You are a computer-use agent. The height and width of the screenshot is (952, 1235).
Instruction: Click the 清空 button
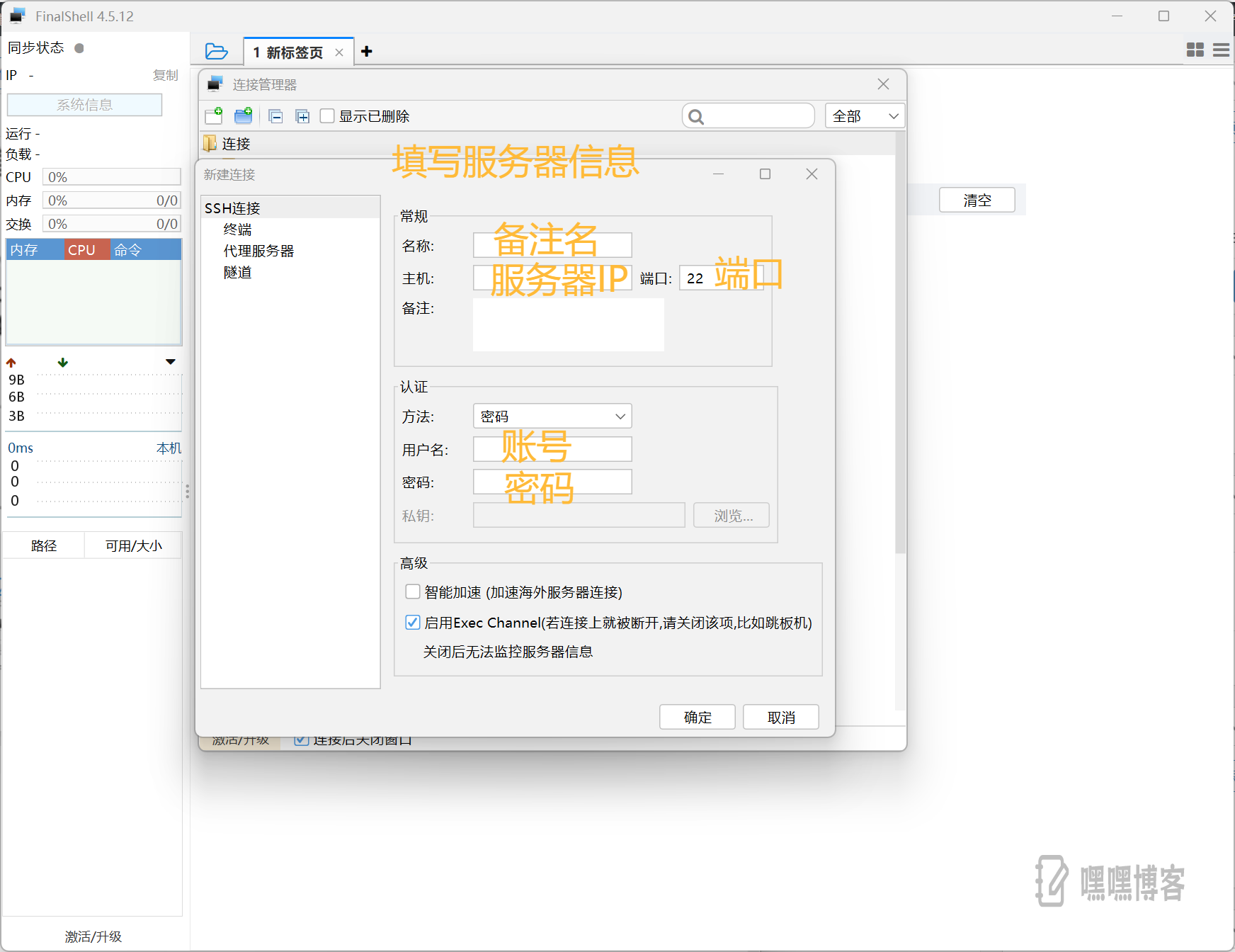(977, 200)
